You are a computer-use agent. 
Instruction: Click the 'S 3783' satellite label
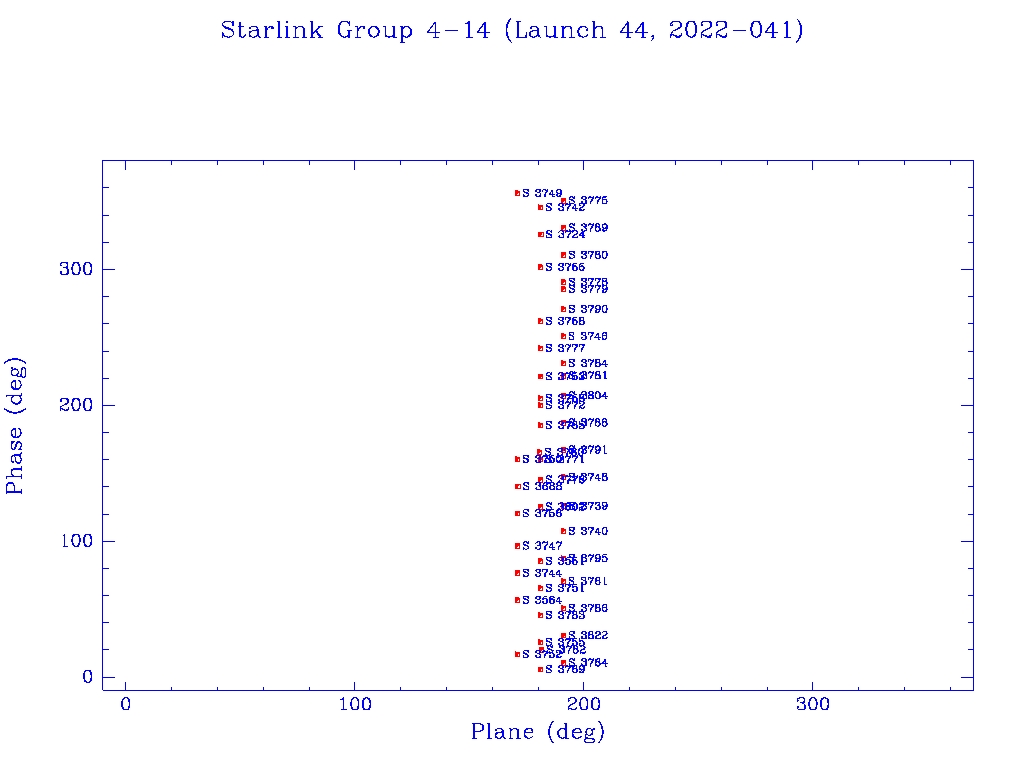(x=565, y=615)
